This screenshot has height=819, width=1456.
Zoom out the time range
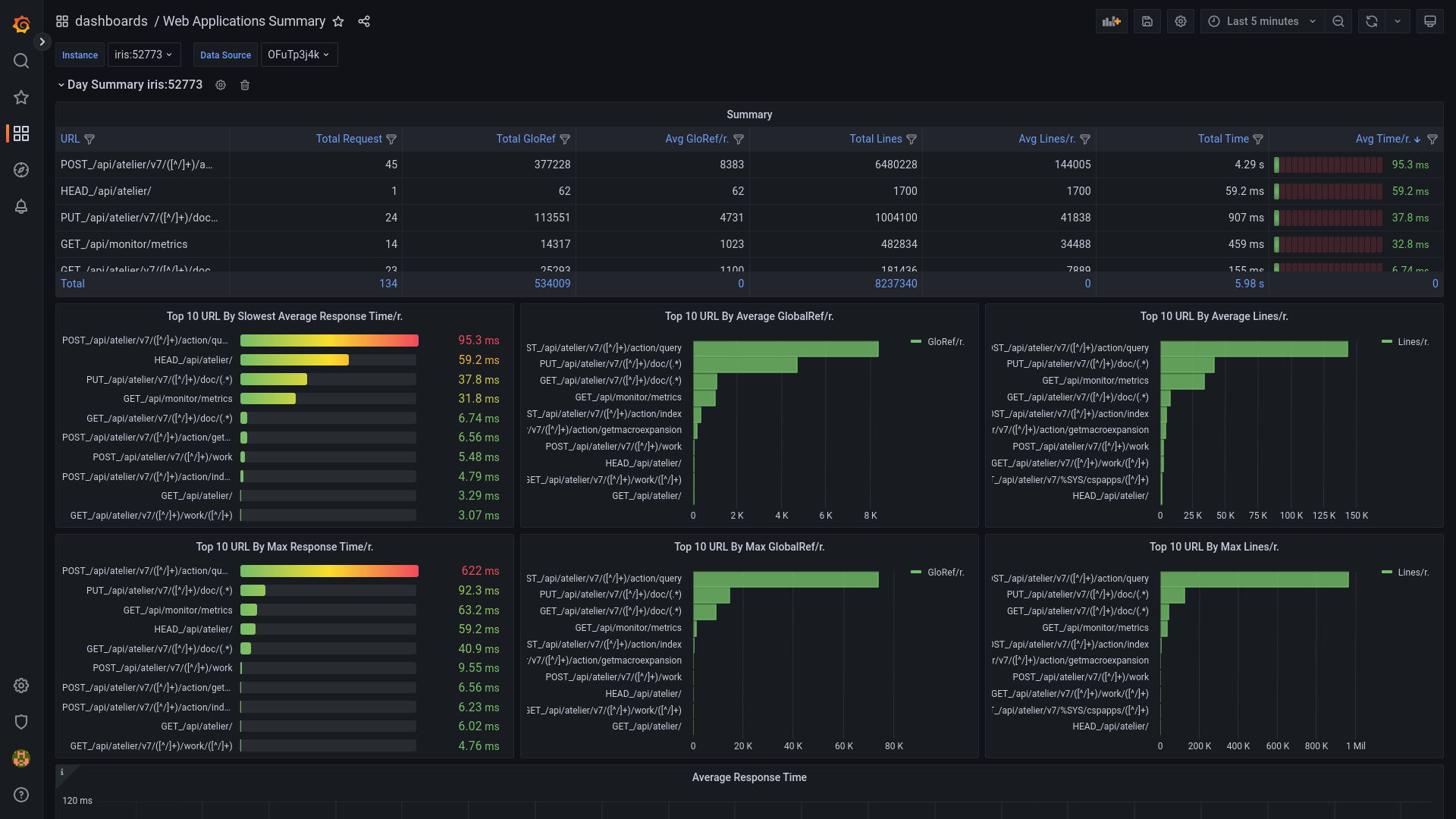pyautogui.click(x=1338, y=21)
